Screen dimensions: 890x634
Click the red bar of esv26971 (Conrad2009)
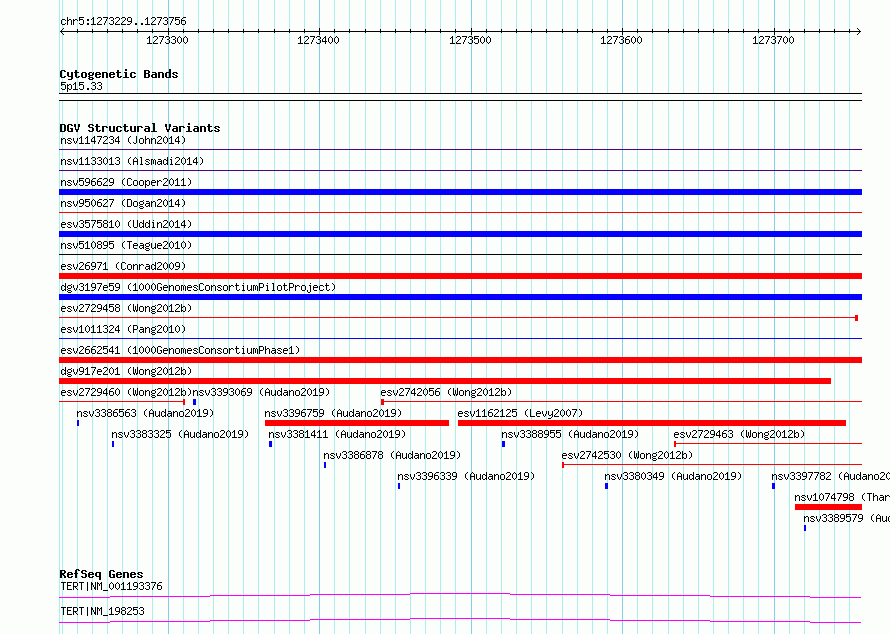(460, 276)
